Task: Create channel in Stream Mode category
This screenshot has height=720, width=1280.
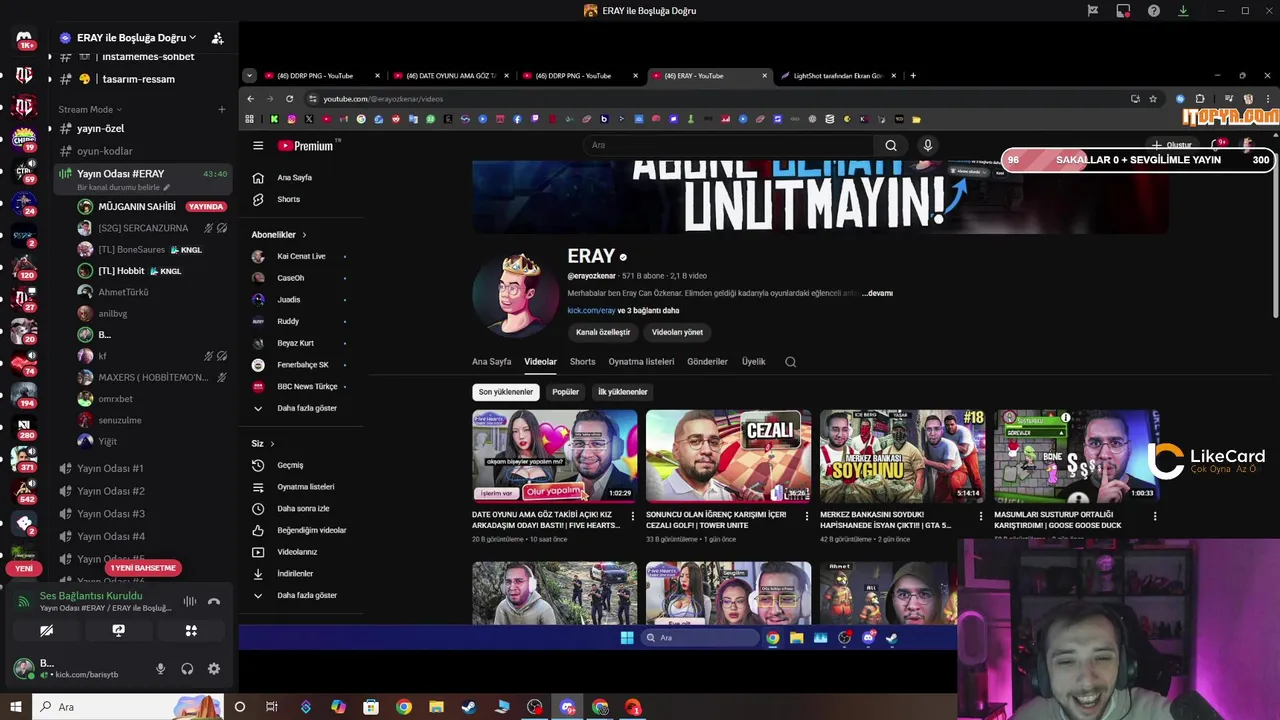Action: coord(222,109)
